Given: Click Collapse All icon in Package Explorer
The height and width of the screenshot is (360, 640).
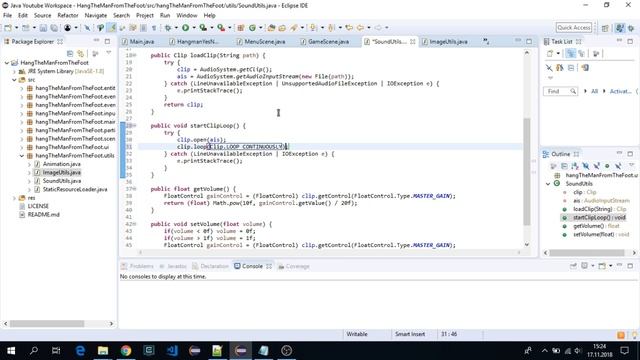Looking at the screenshot, I should pos(70,53).
